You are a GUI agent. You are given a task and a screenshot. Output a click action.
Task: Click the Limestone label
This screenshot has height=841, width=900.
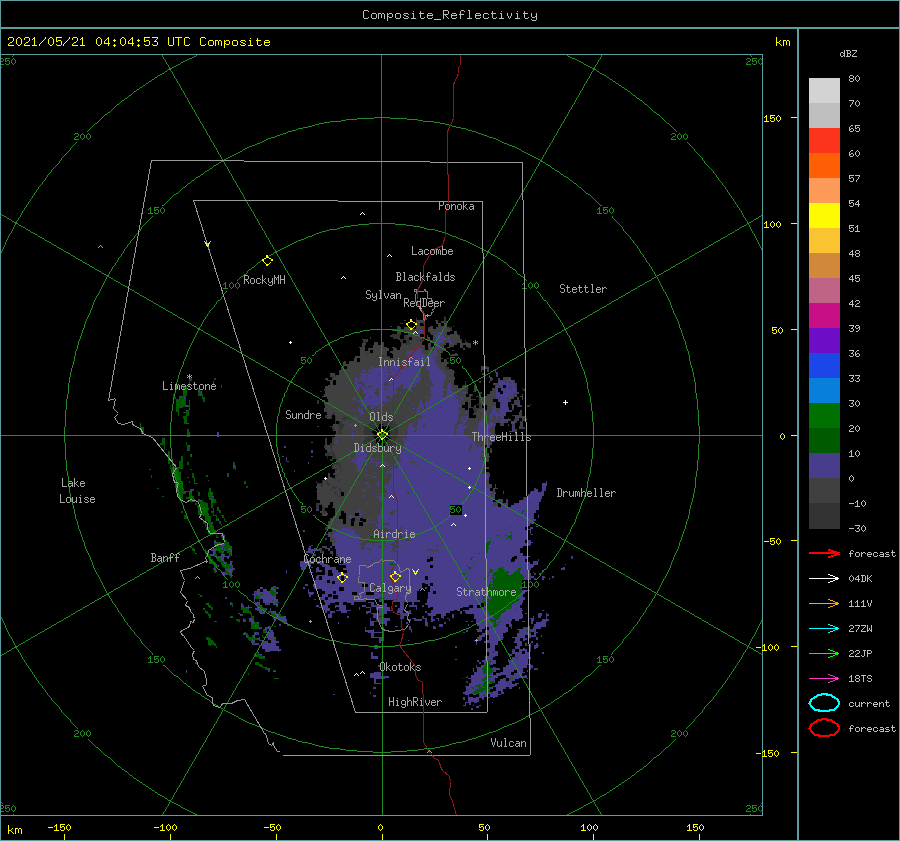pos(189,386)
